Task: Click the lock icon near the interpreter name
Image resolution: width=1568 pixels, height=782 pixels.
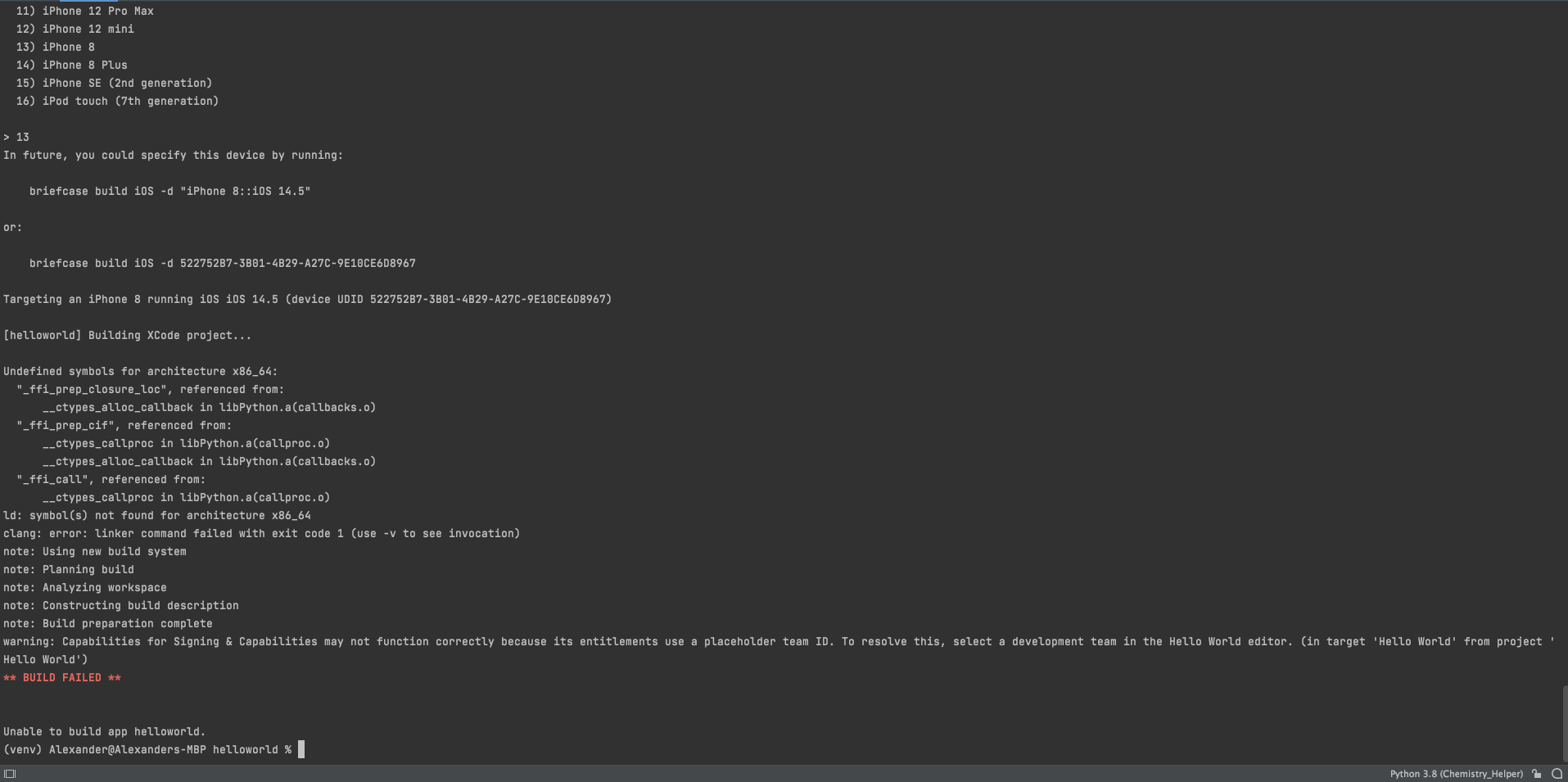Action: coord(1536,774)
